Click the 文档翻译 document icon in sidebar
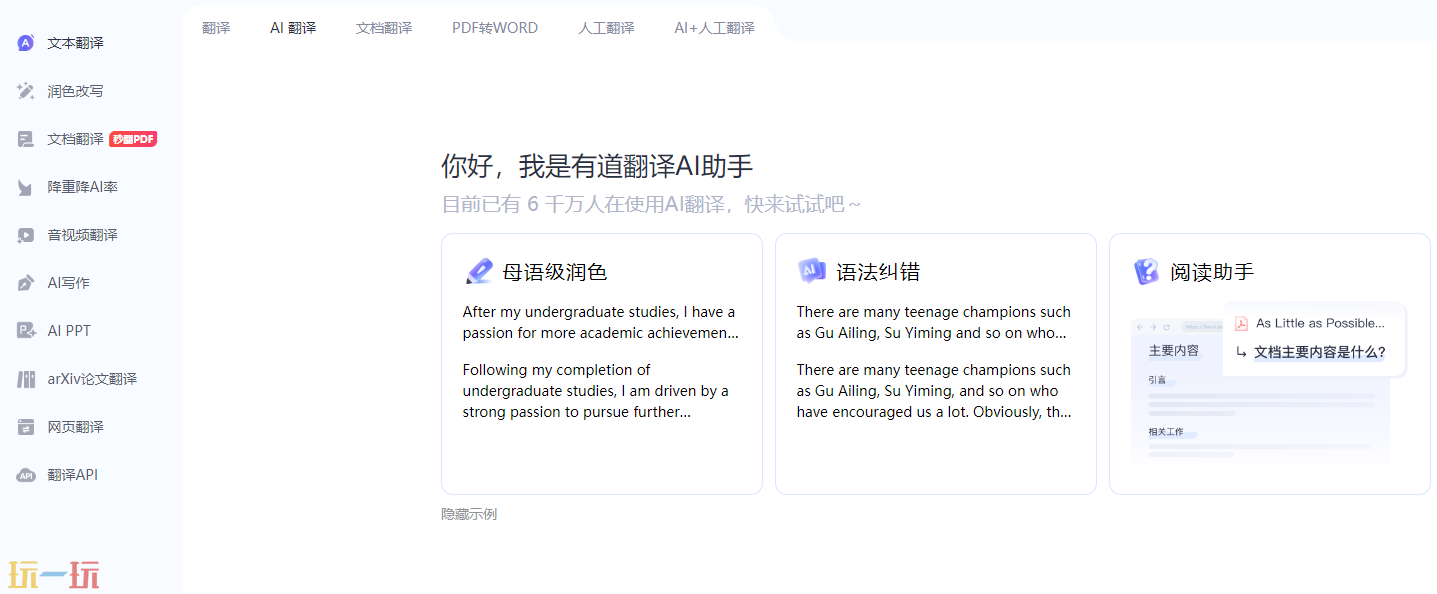Image resolution: width=1437 pixels, height=594 pixels. point(26,139)
